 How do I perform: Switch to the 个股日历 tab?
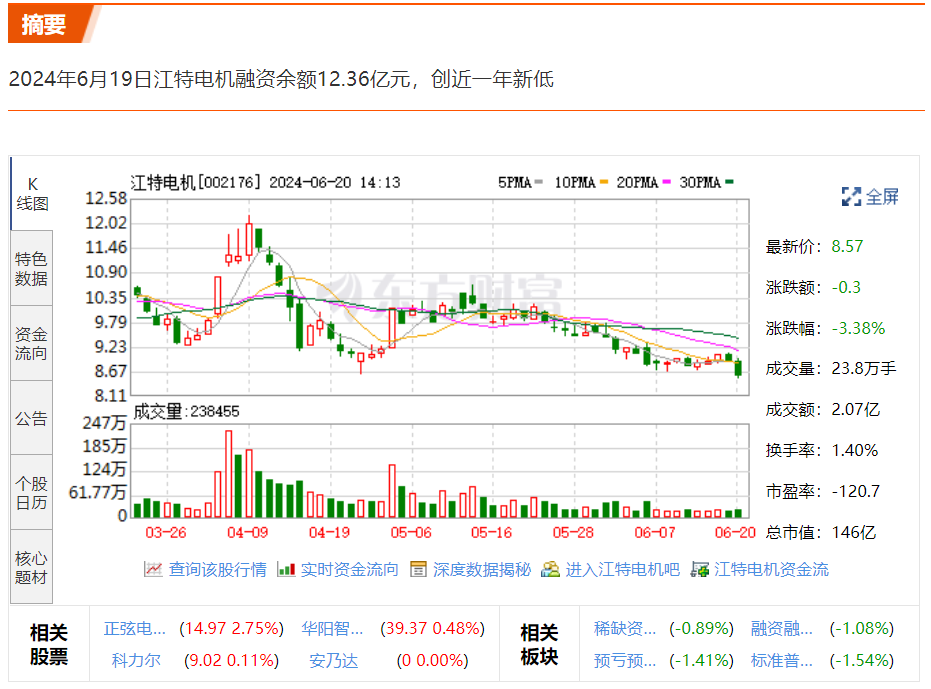click(x=31, y=493)
